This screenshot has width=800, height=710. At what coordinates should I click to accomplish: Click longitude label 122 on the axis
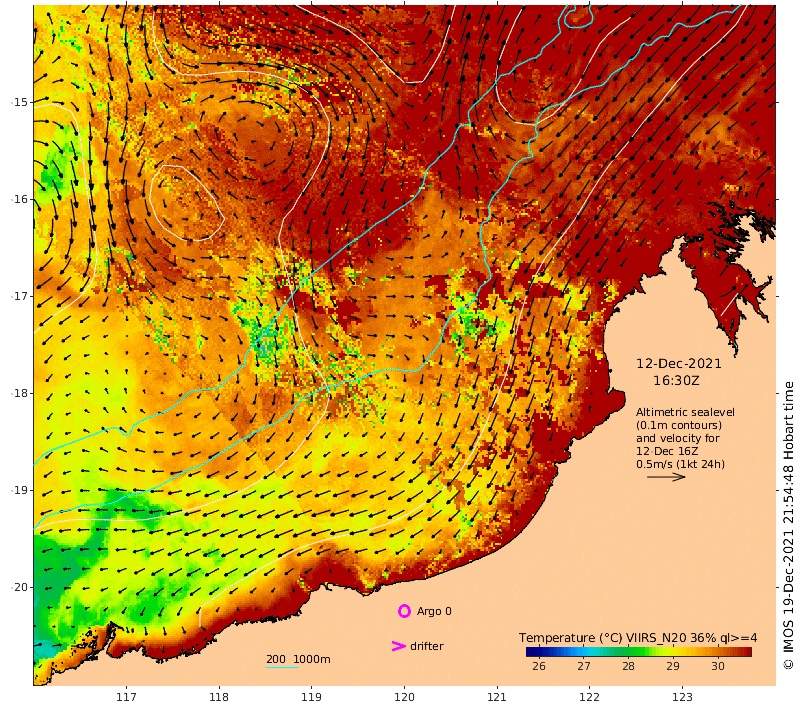[589, 697]
